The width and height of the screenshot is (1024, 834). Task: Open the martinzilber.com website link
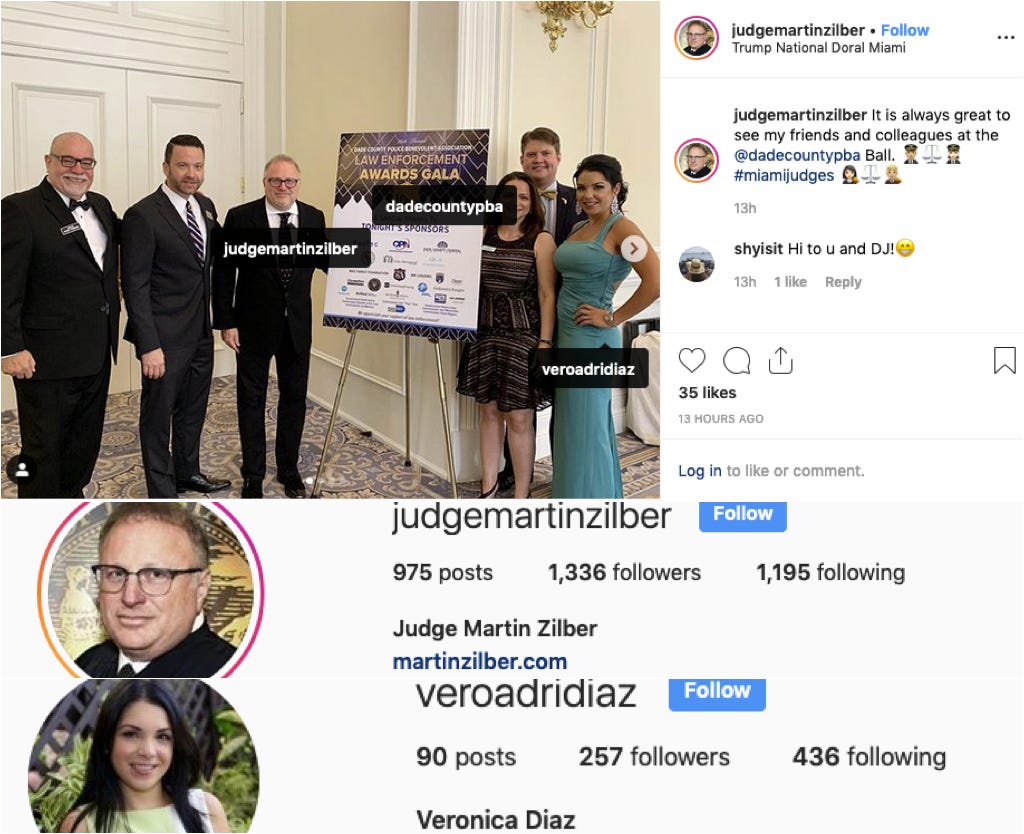(480, 662)
